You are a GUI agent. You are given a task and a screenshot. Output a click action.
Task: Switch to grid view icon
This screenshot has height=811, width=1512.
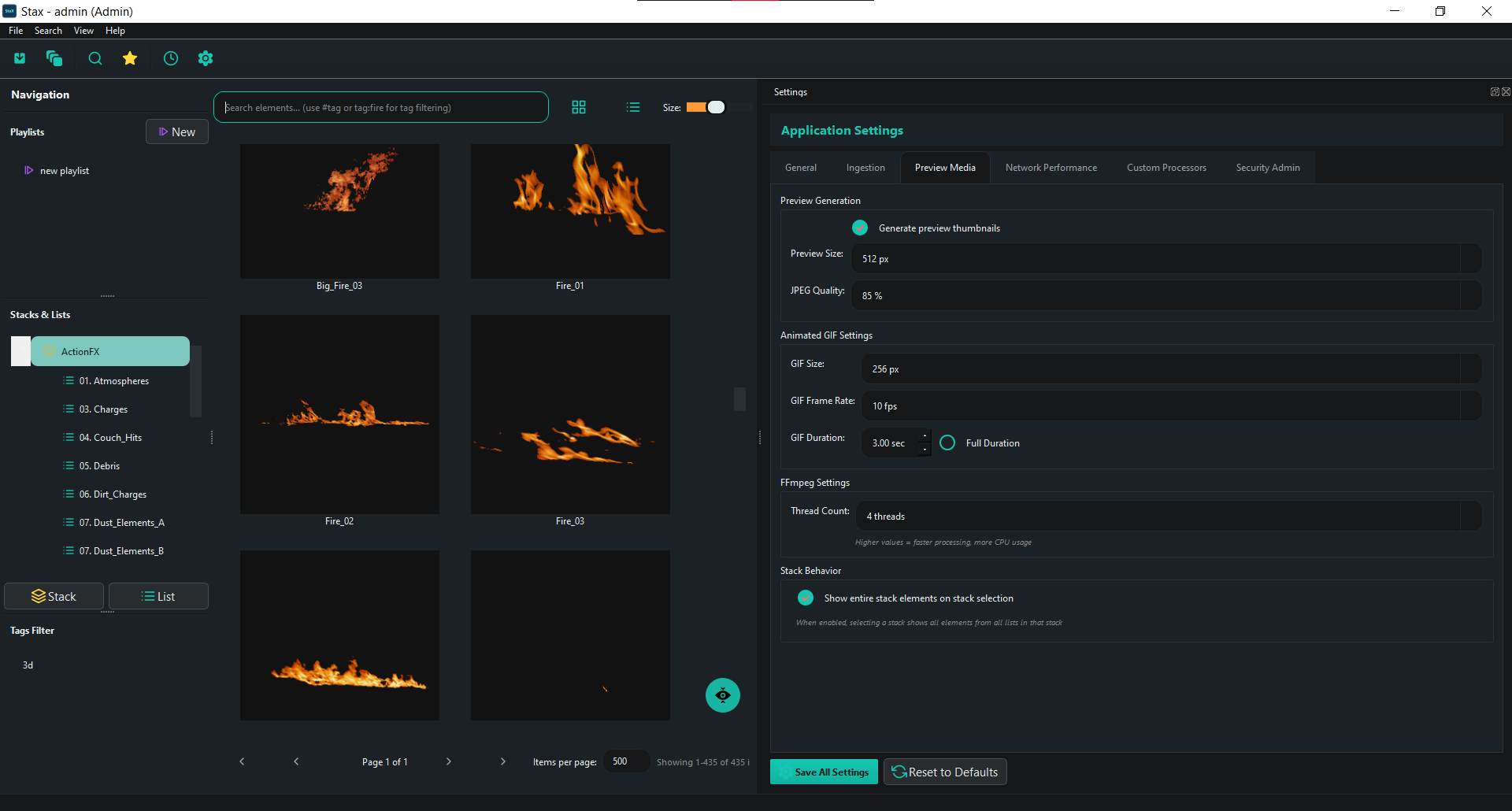(x=579, y=107)
